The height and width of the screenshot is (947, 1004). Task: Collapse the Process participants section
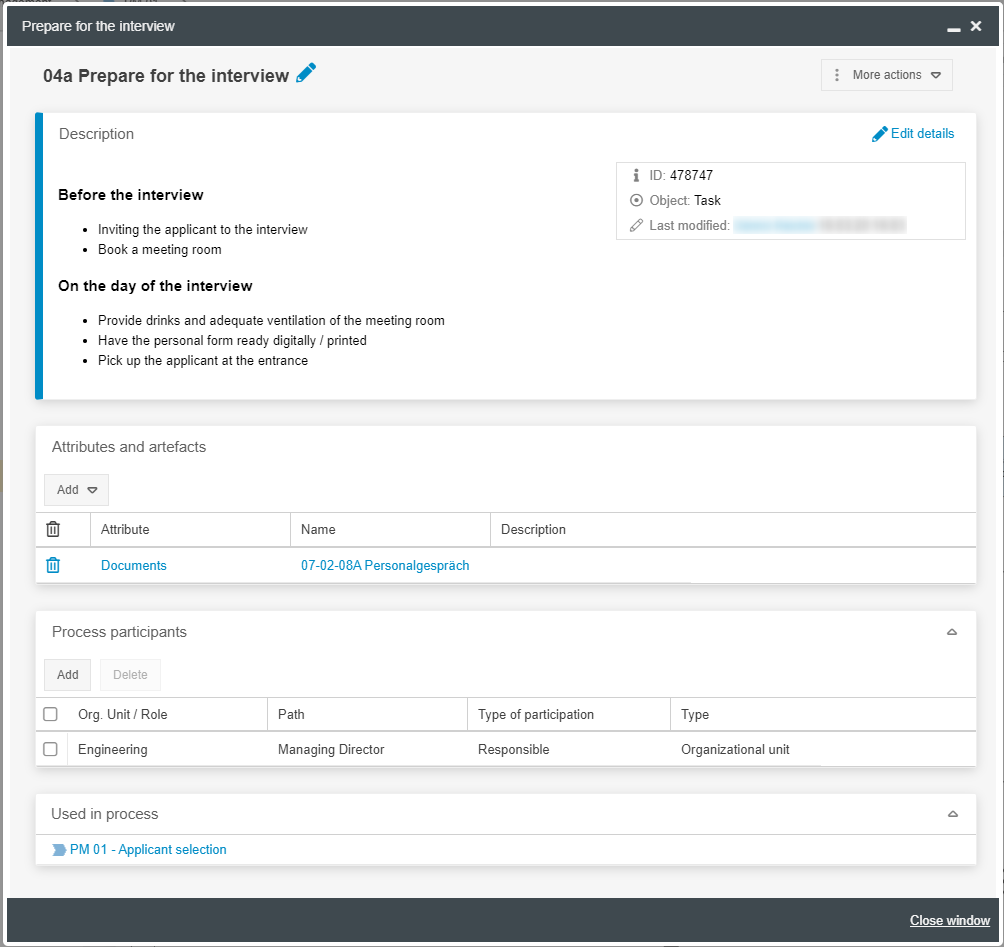952,632
